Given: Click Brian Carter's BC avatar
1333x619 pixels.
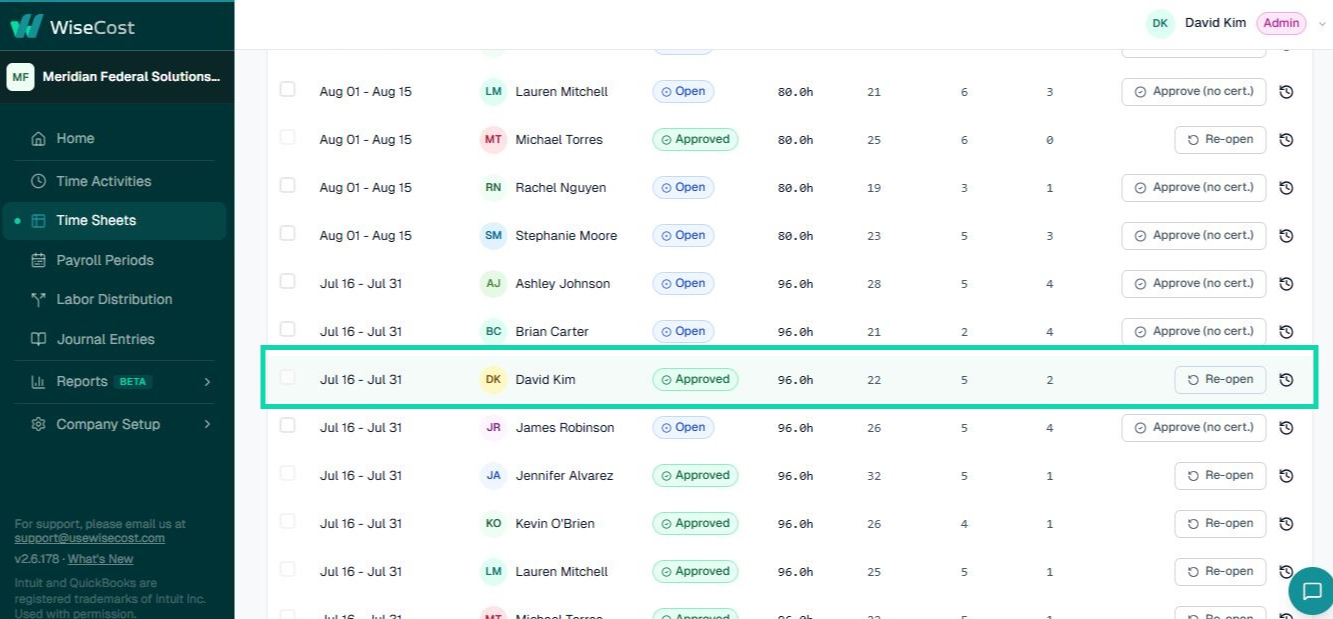Looking at the screenshot, I should [x=493, y=332].
